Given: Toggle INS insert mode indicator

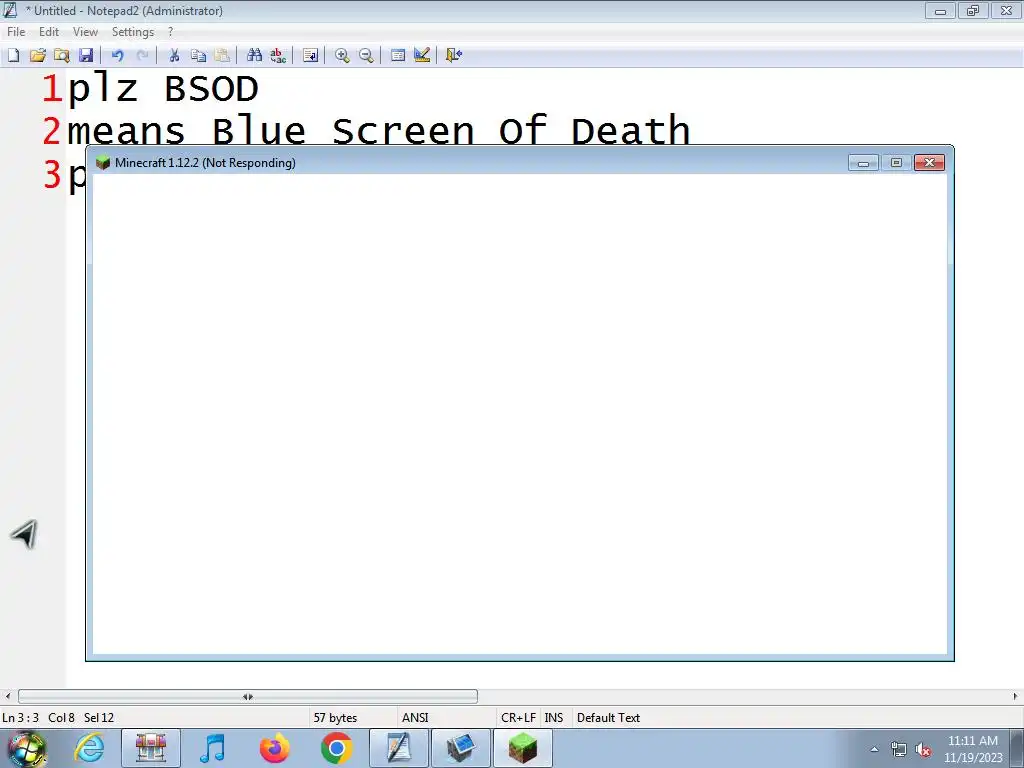Looking at the screenshot, I should [554, 718].
